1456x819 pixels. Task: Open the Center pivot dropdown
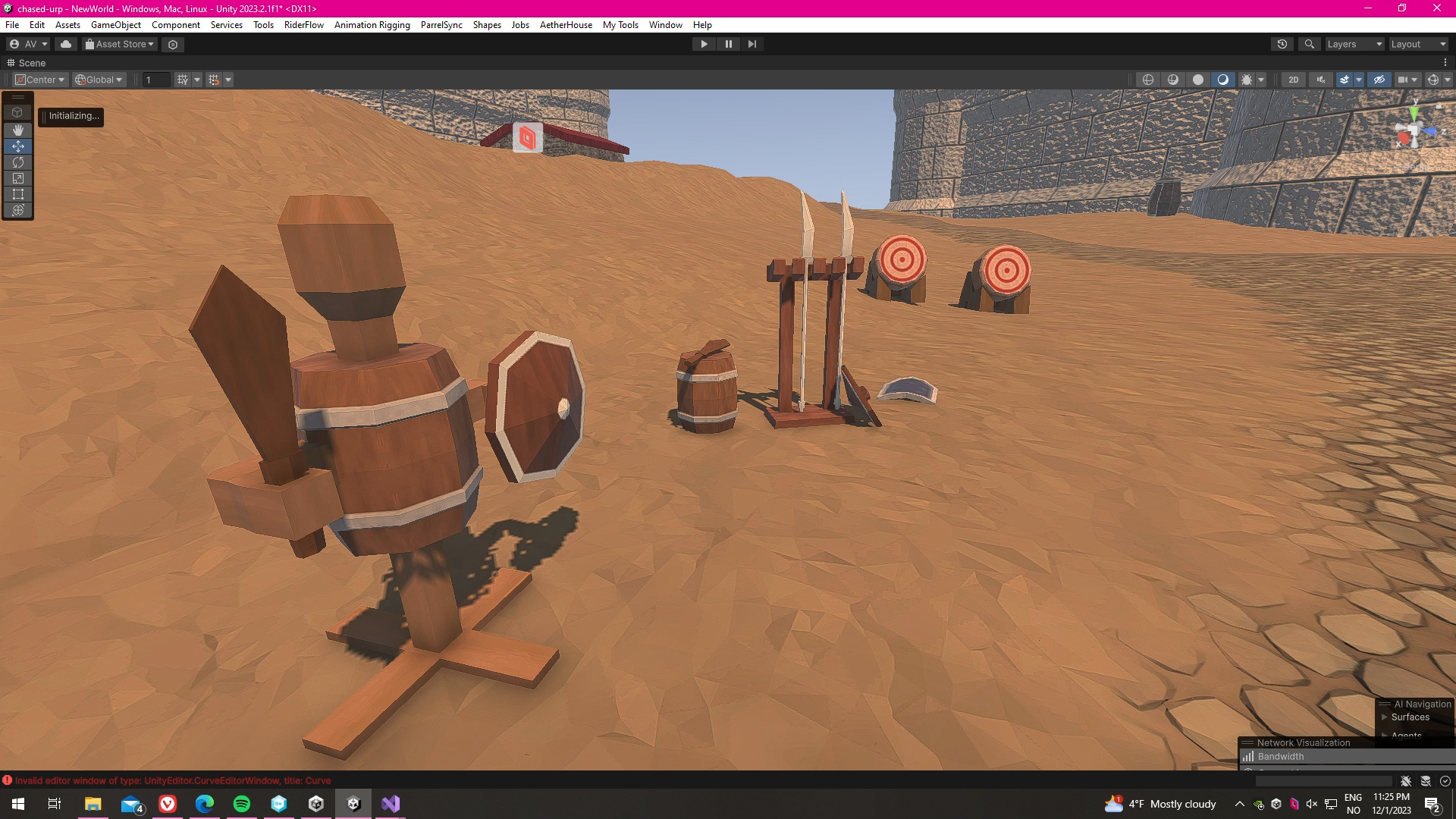tap(41, 80)
